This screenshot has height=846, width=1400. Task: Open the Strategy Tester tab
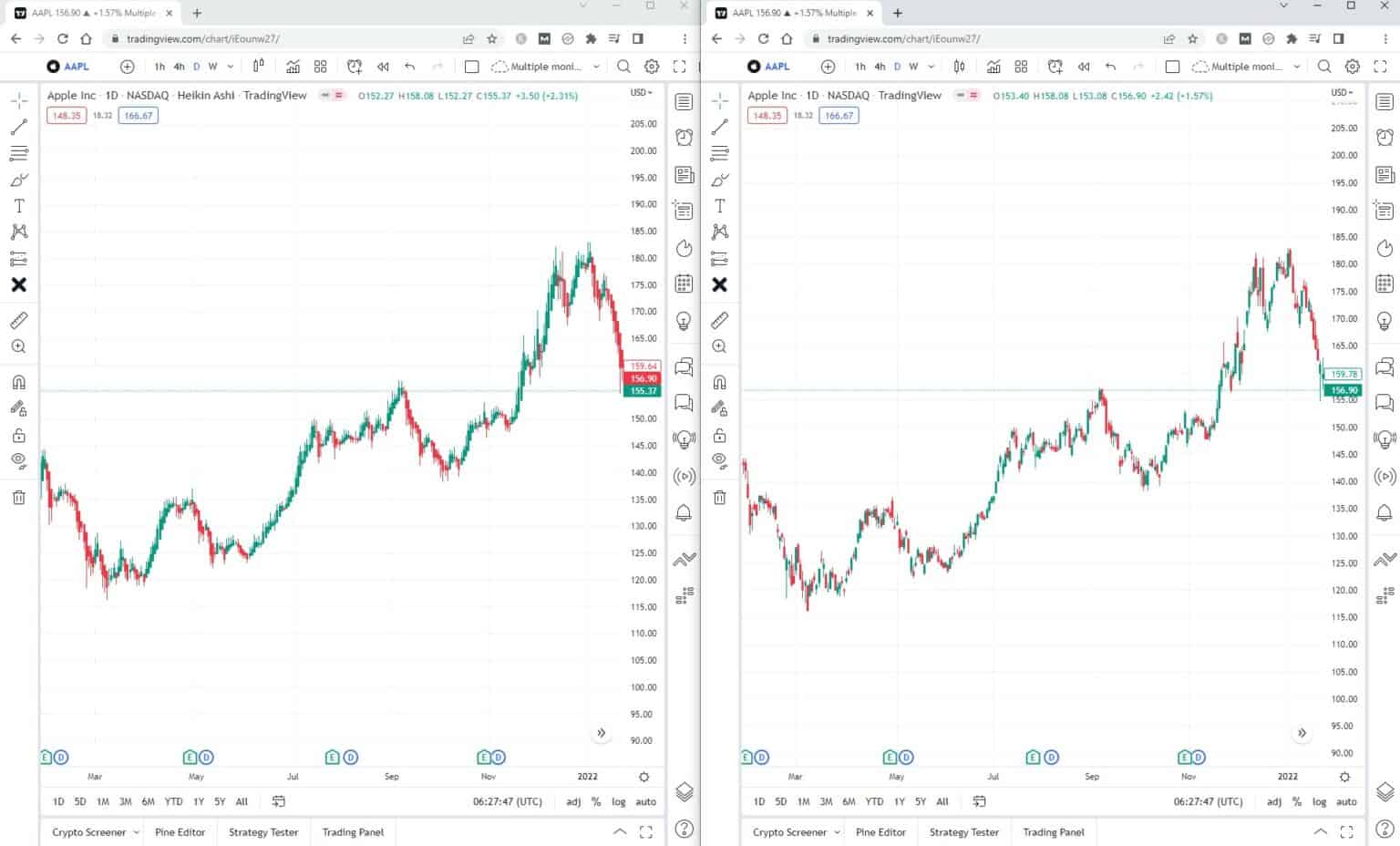(x=262, y=831)
